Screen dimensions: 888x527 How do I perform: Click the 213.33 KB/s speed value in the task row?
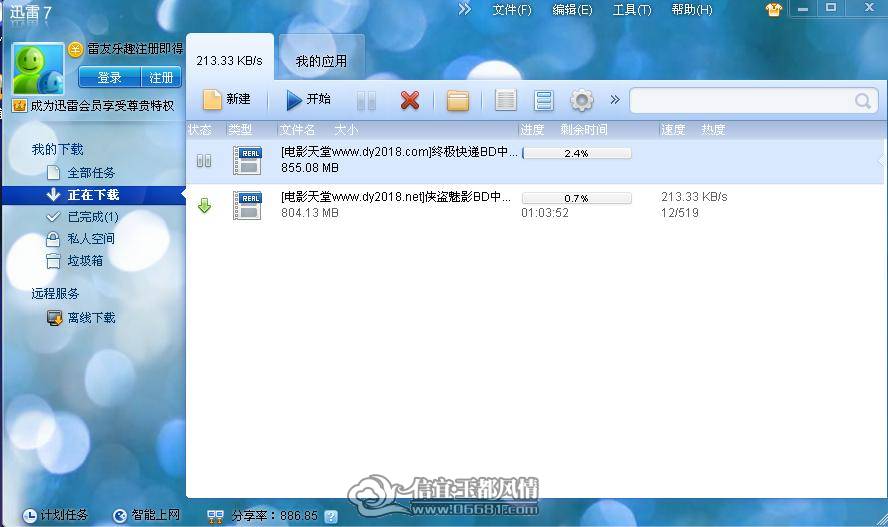(x=694, y=197)
